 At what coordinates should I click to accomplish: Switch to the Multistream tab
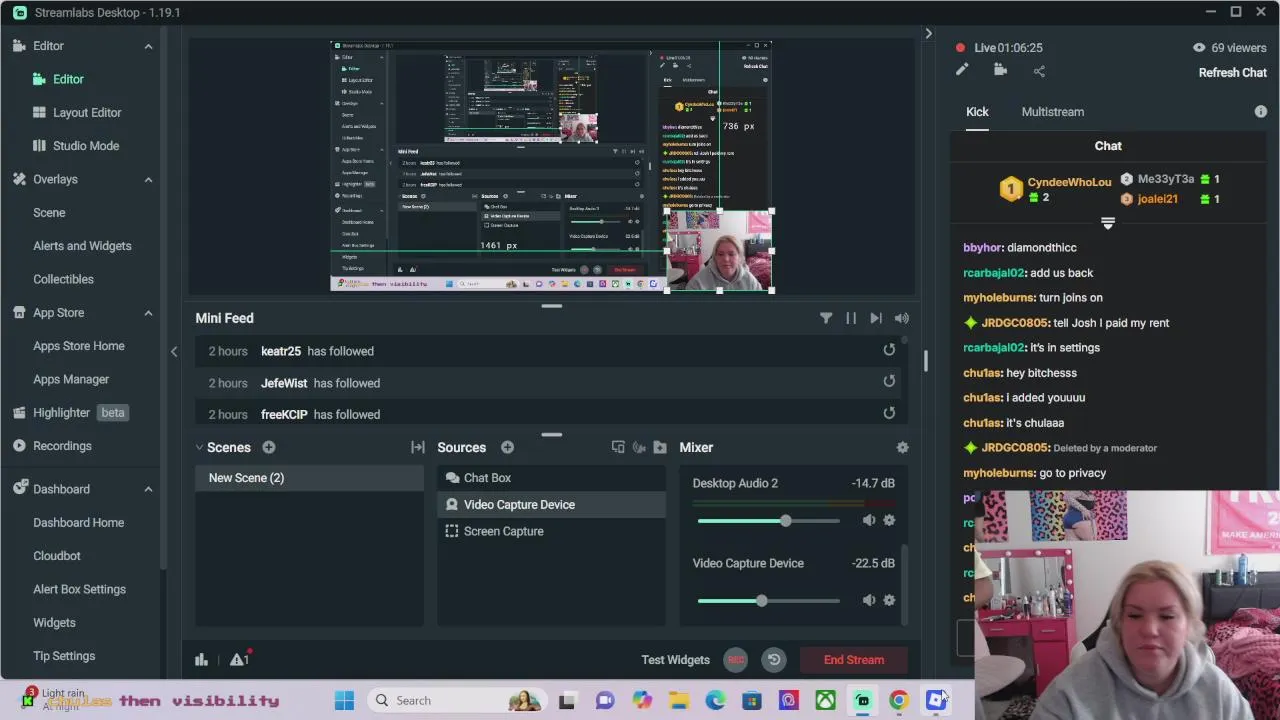(1052, 112)
